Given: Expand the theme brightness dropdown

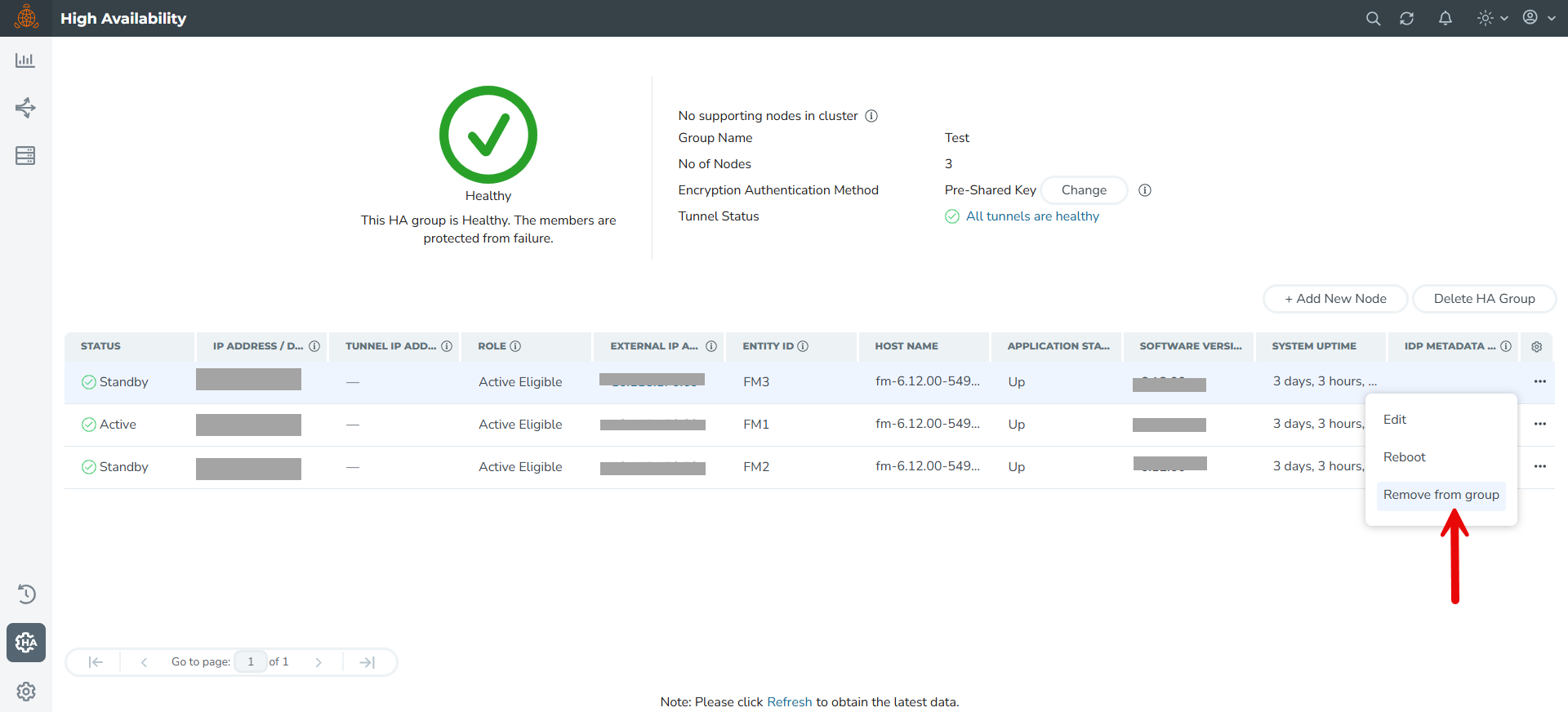Looking at the screenshot, I should pyautogui.click(x=1492, y=19).
